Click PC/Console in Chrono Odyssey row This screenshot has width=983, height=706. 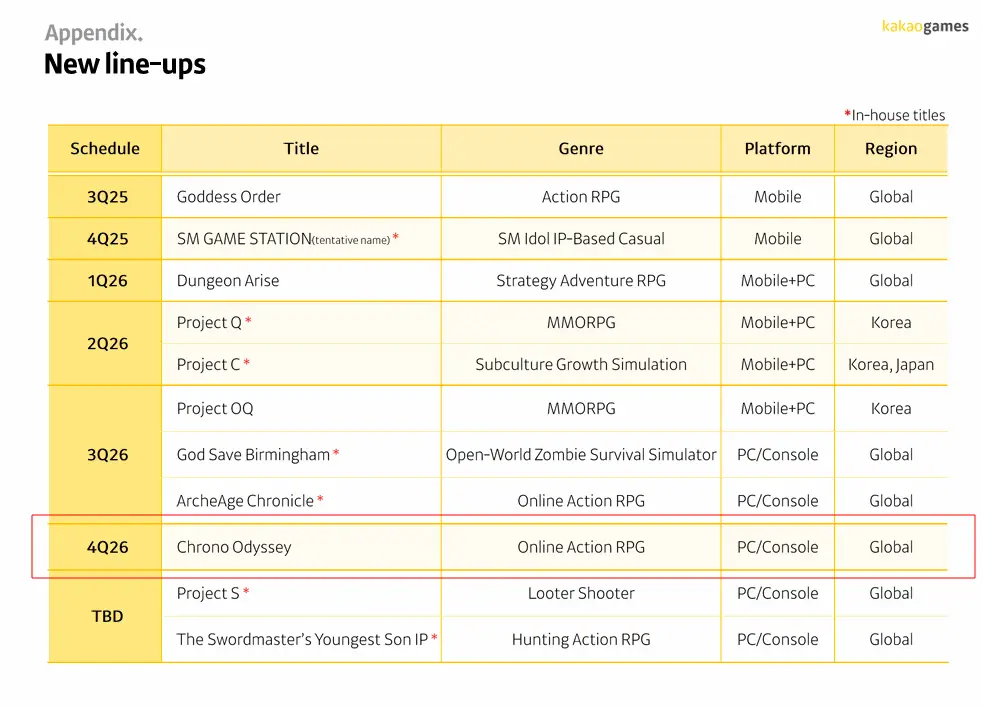pyautogui.click(x=777, y=547)
